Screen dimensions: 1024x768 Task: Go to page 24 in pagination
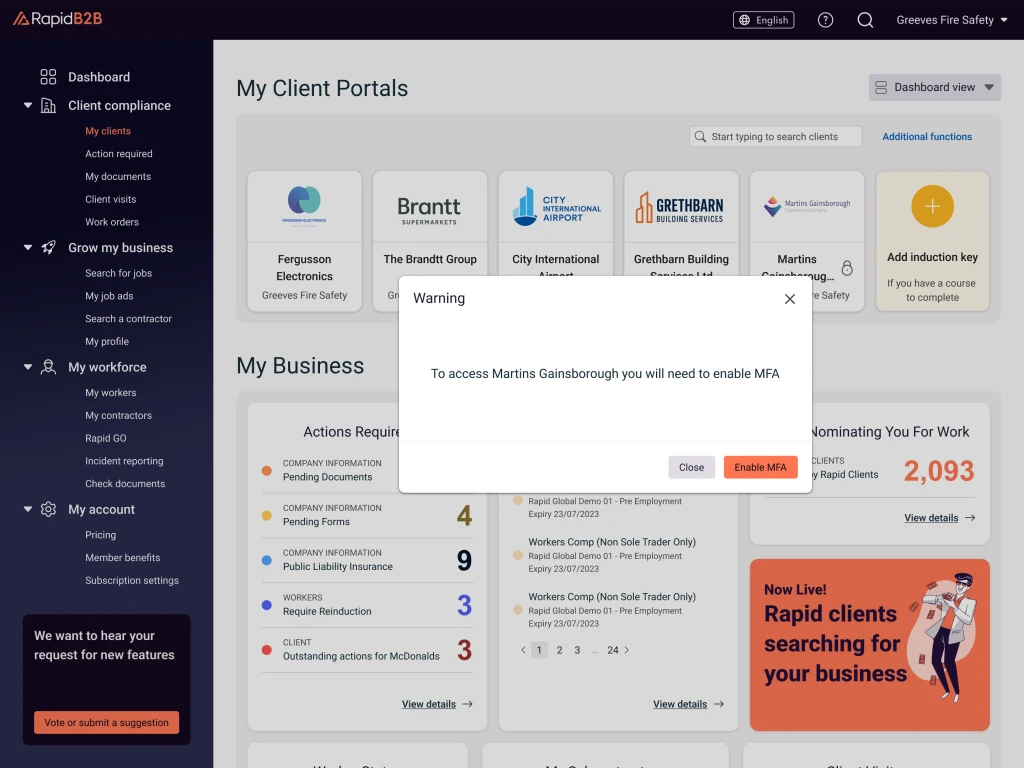(613, 650)
